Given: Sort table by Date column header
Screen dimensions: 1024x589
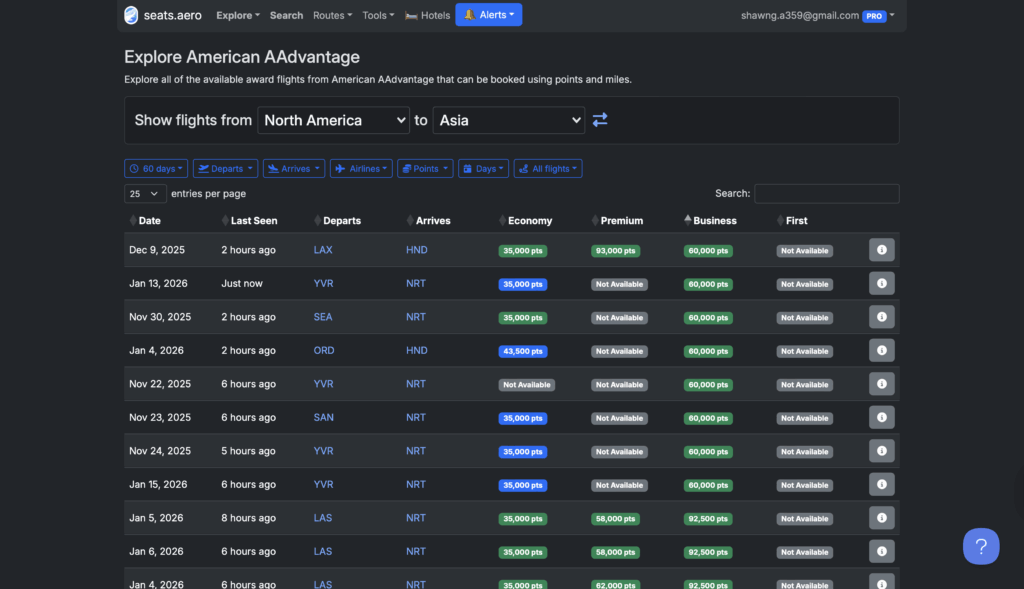Looking at the screenshot, I should coord(149,221).
